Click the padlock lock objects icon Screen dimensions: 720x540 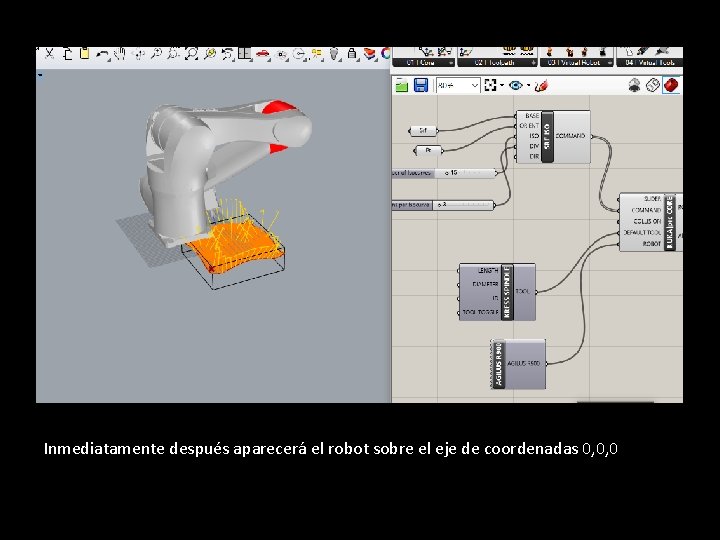pos(352,54)
